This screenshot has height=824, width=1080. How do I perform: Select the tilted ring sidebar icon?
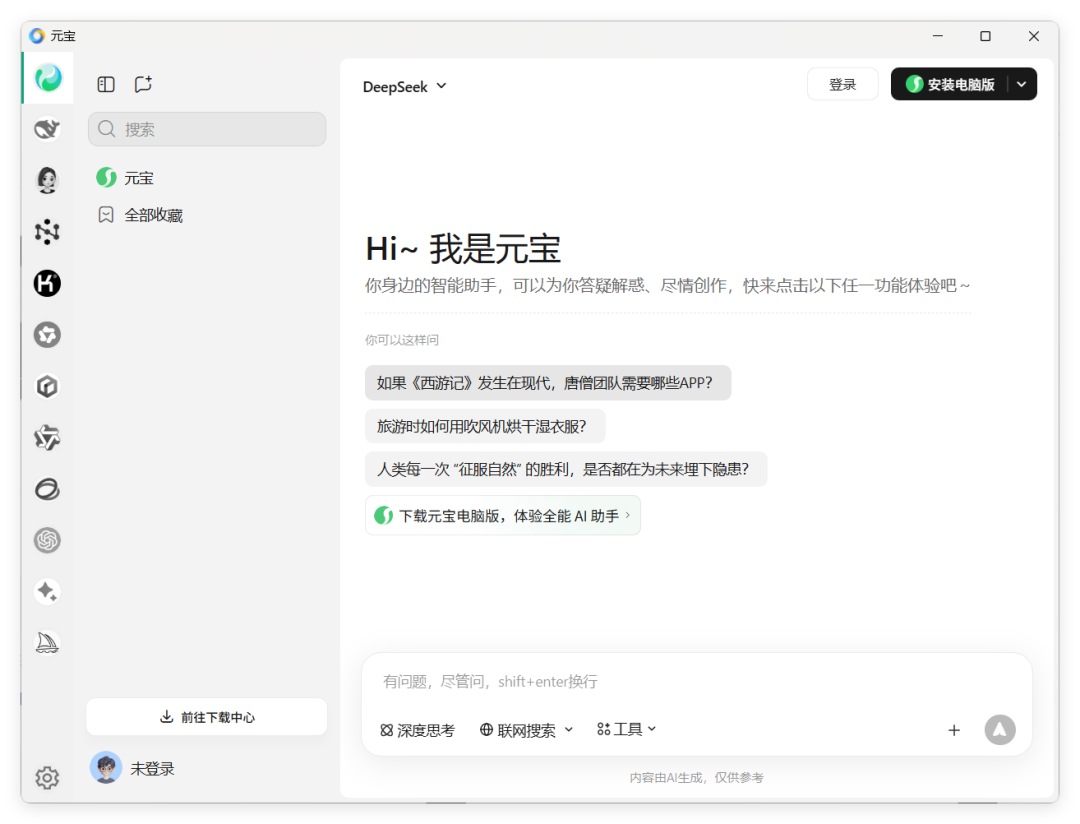[x=48, y=489]
